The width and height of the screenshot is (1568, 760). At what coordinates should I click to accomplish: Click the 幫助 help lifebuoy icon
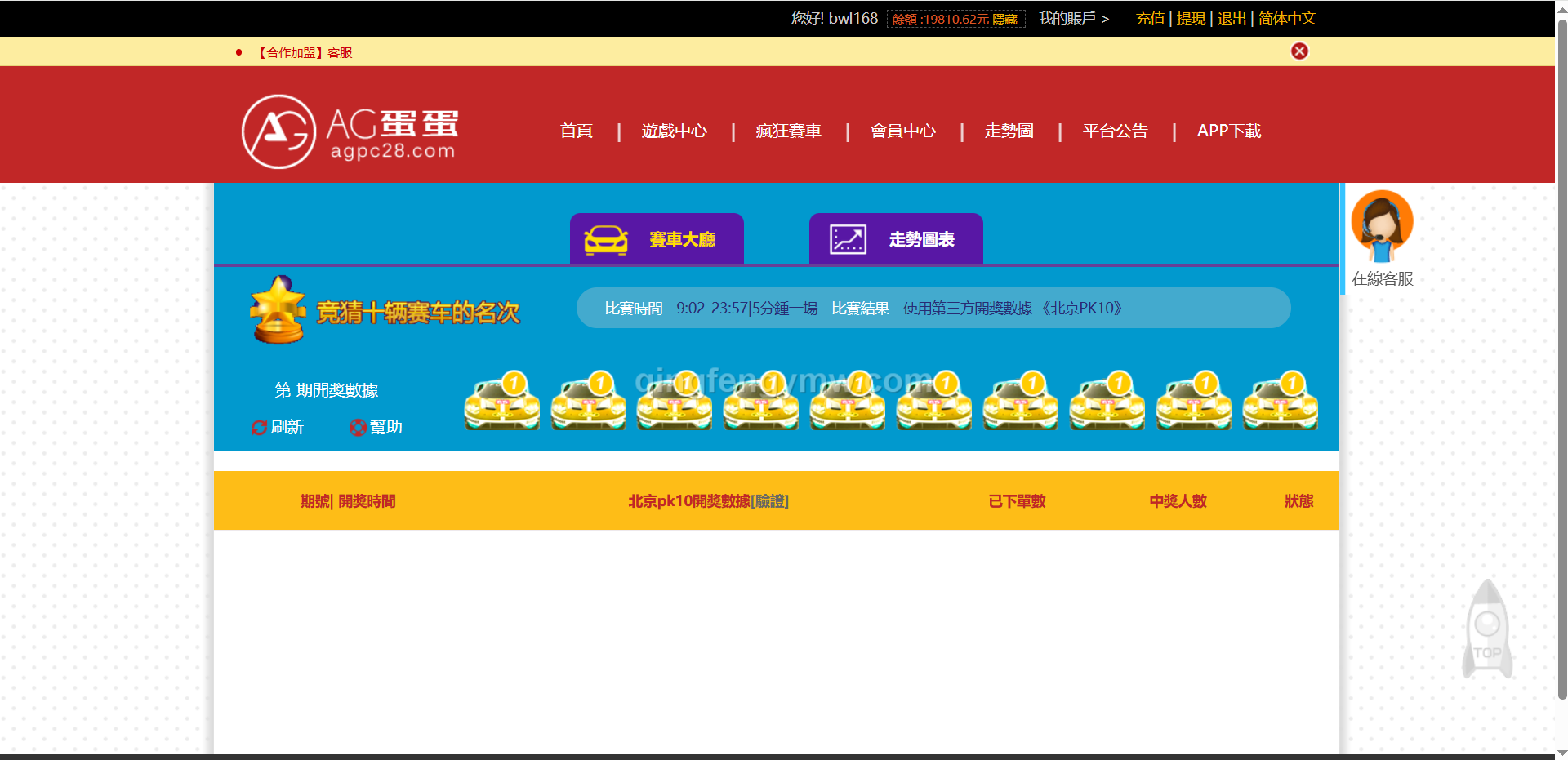coord(358,428)
